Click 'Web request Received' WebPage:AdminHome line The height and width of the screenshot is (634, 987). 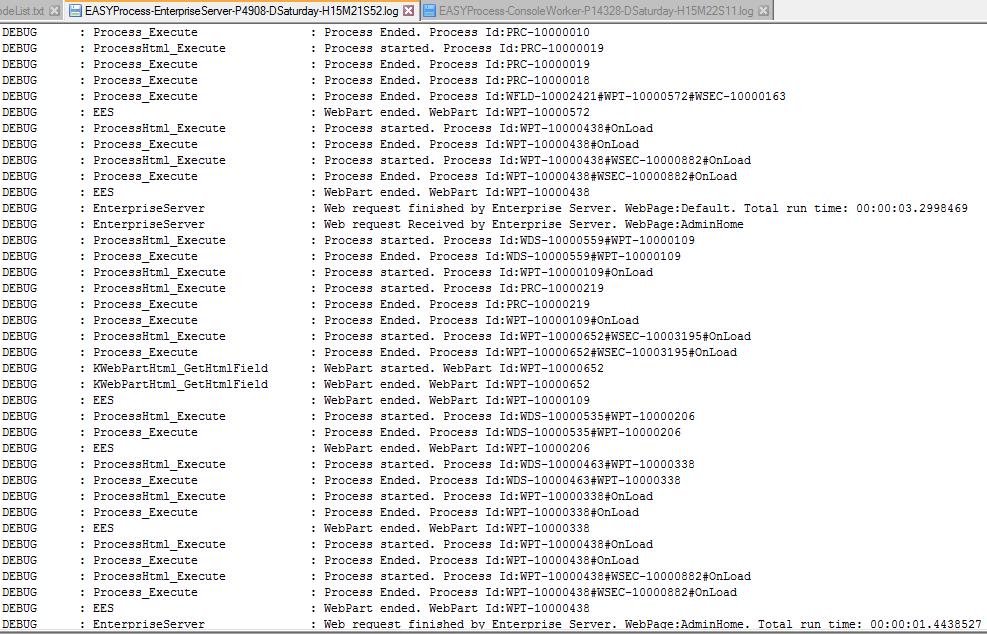tap(534, 224)
